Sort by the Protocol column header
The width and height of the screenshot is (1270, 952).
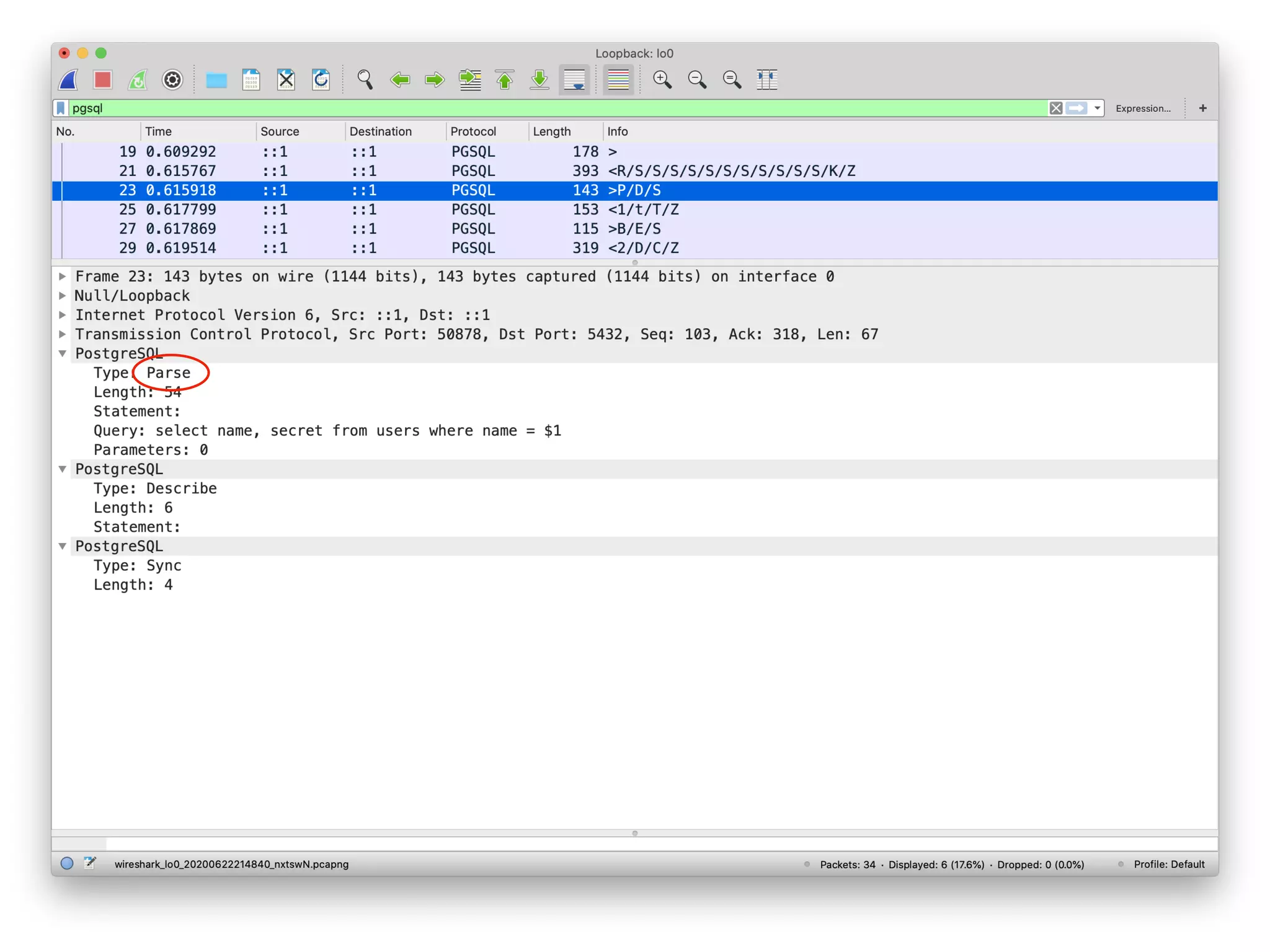[x=487, y=131]
